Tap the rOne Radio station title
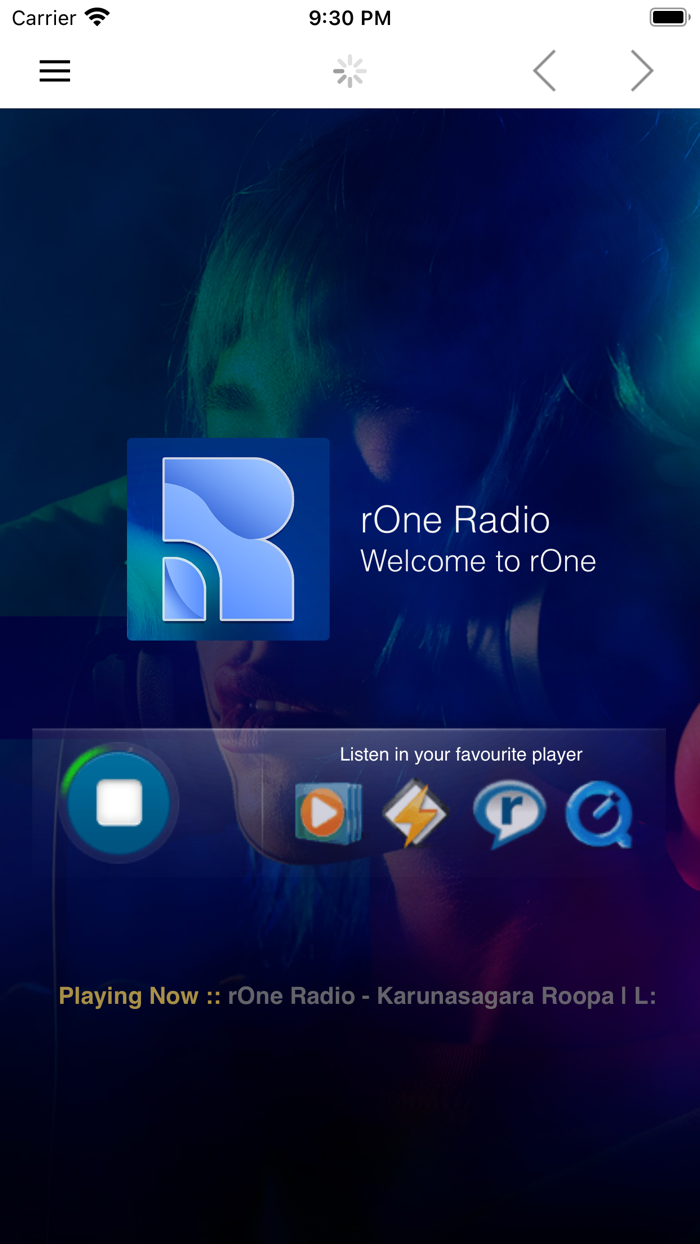This screenshot has height=1244, width=700. tap(455, 520)
